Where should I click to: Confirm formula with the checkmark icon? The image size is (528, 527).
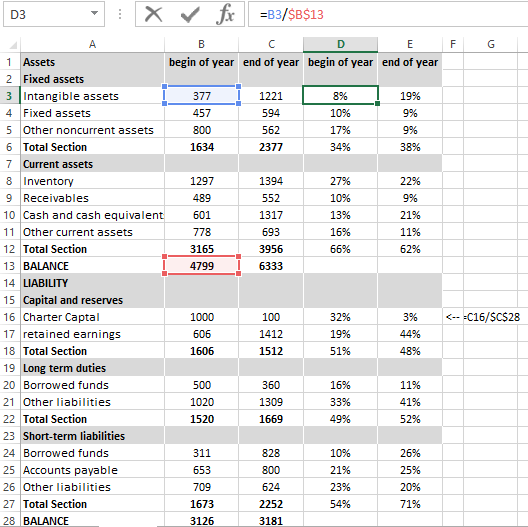pos(190,14)
